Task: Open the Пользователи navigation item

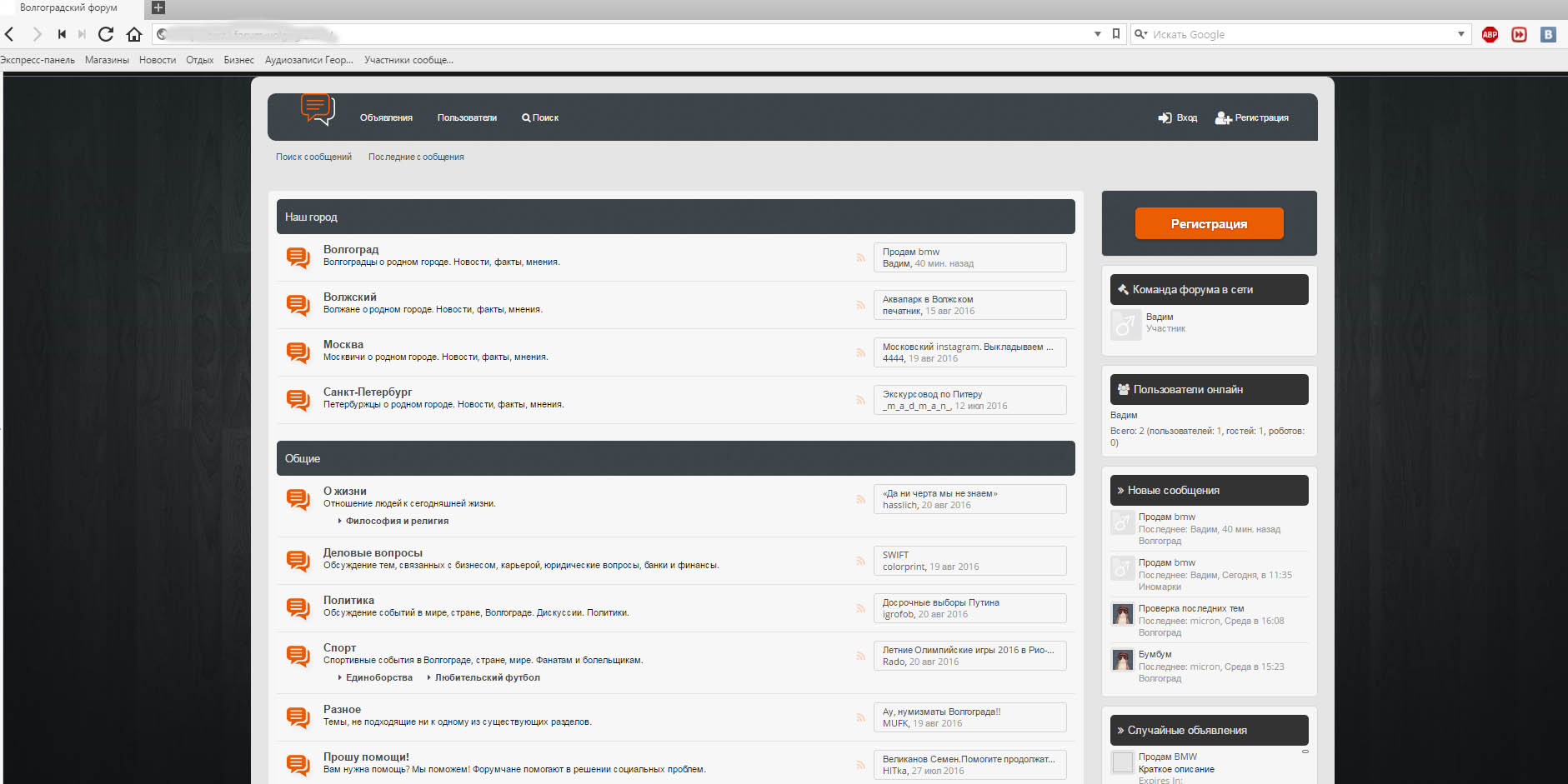Action: [467, 118]
